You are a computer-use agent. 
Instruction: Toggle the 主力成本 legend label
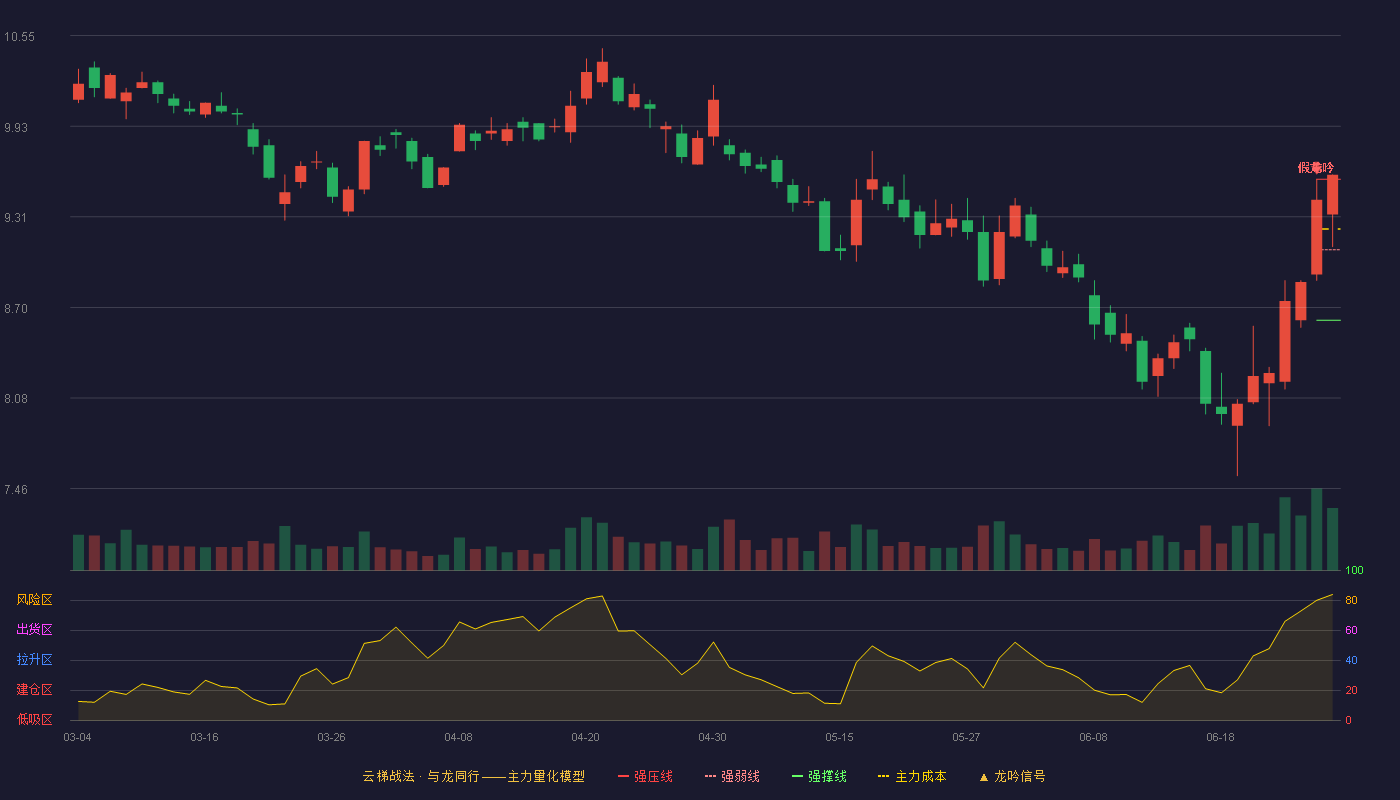(920, 776)
